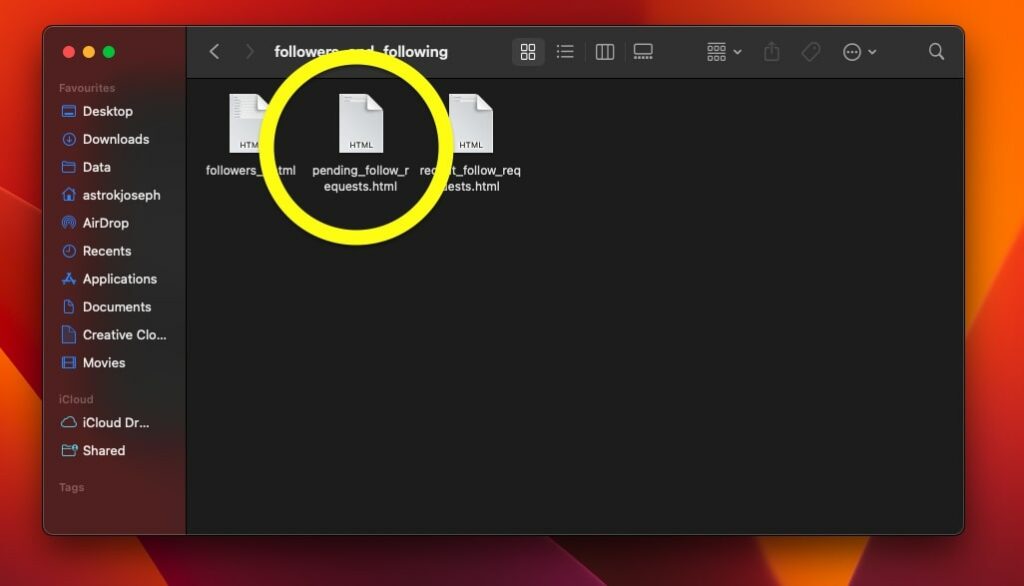Open AirDrop from the sidebar
The image size is (1024, 586).
pos(105,223)
